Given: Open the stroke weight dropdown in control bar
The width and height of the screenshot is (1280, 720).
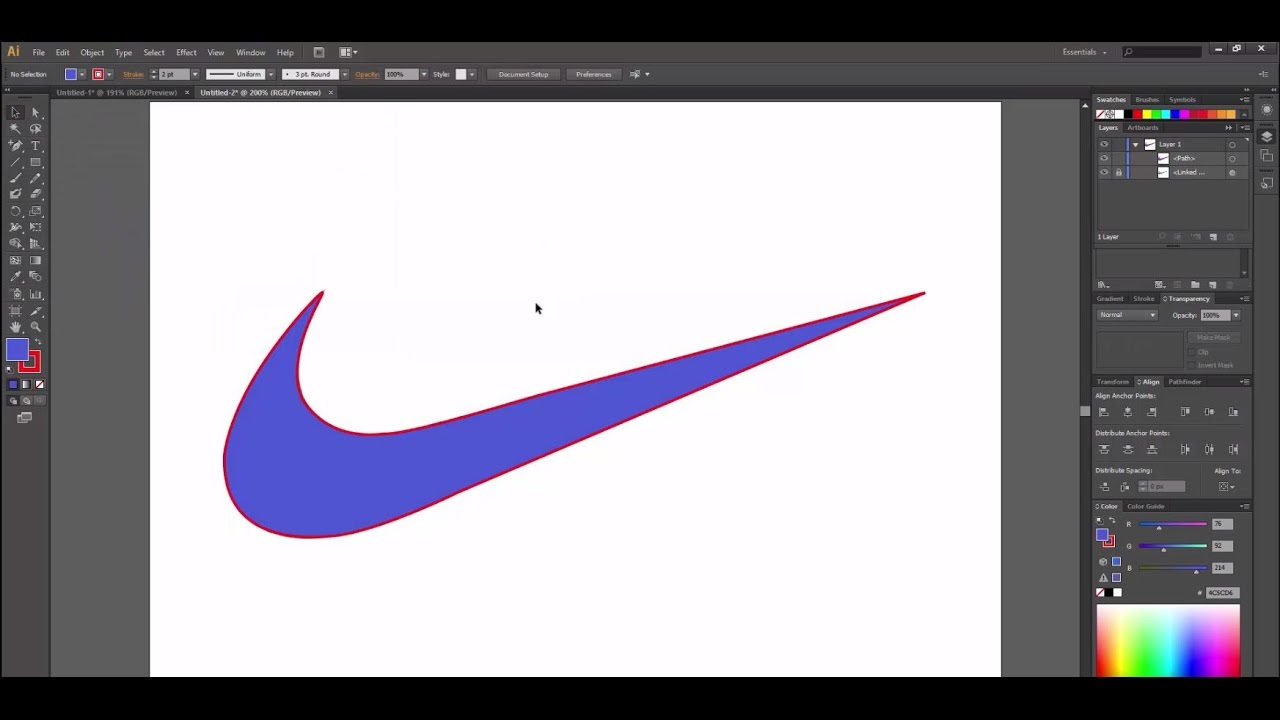Looking at the screenshot, I should [x=195, y=74].
